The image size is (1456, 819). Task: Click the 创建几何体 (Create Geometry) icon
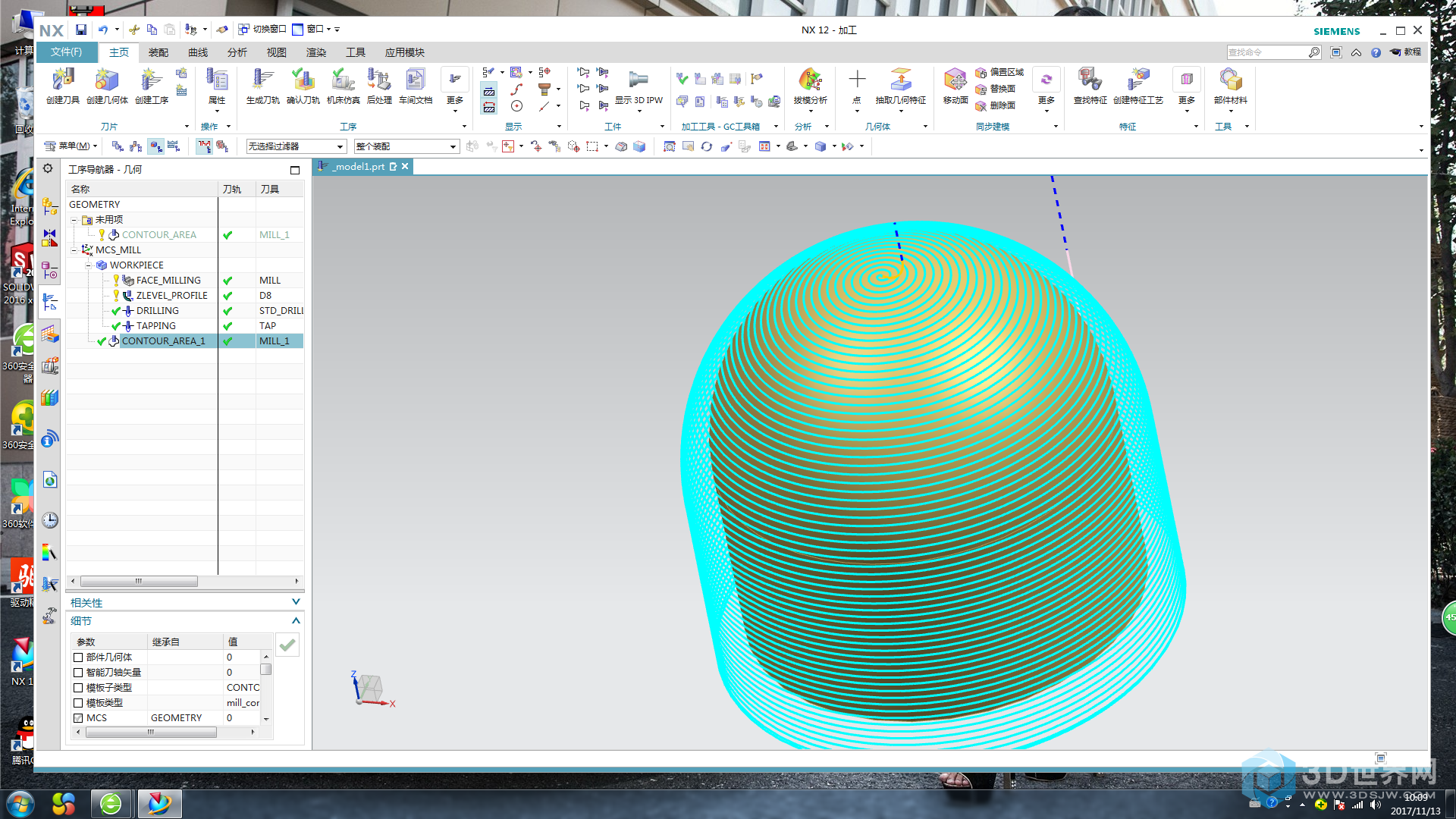click(x=107, y=86)
